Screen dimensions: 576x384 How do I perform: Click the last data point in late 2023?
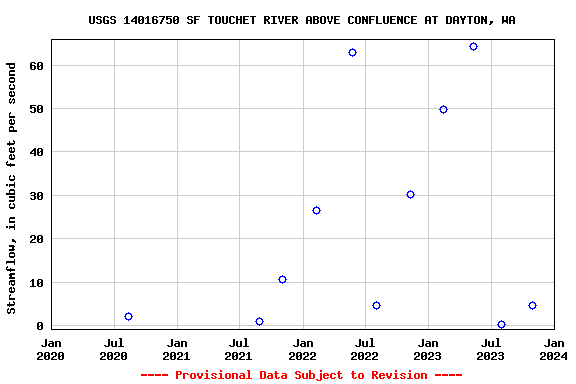[532, 305]
